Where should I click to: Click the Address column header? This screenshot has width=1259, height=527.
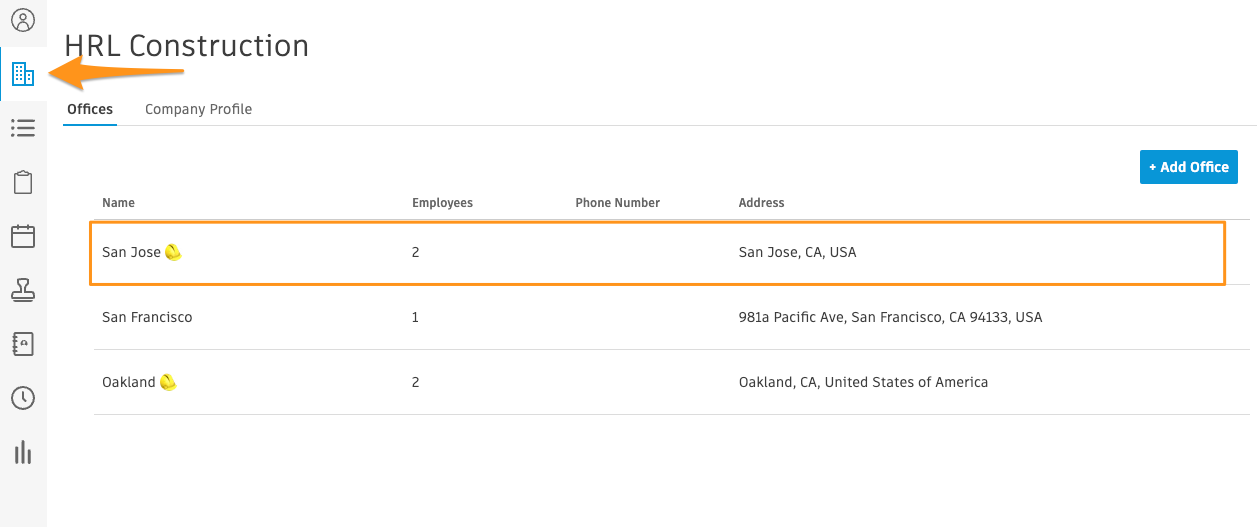pos(761,203)
